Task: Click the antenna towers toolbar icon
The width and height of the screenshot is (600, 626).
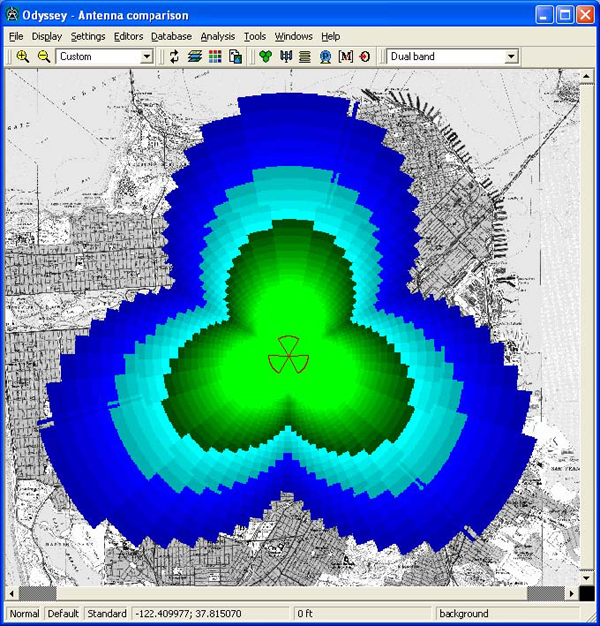Action: point(285,57)
